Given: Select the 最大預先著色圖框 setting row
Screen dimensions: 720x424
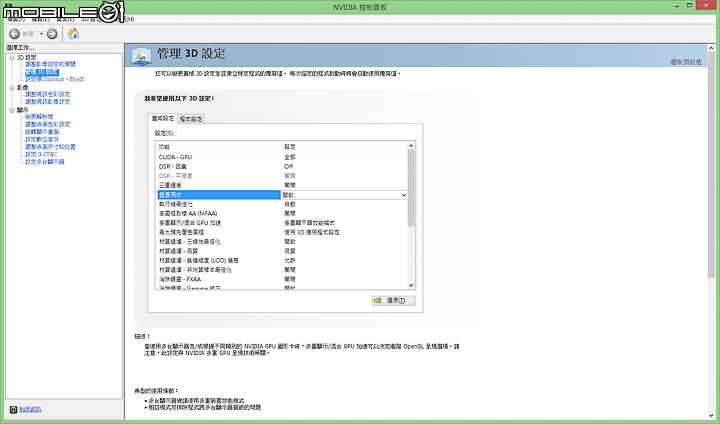Looking at the screenshot, I should (x=282, y=232).
